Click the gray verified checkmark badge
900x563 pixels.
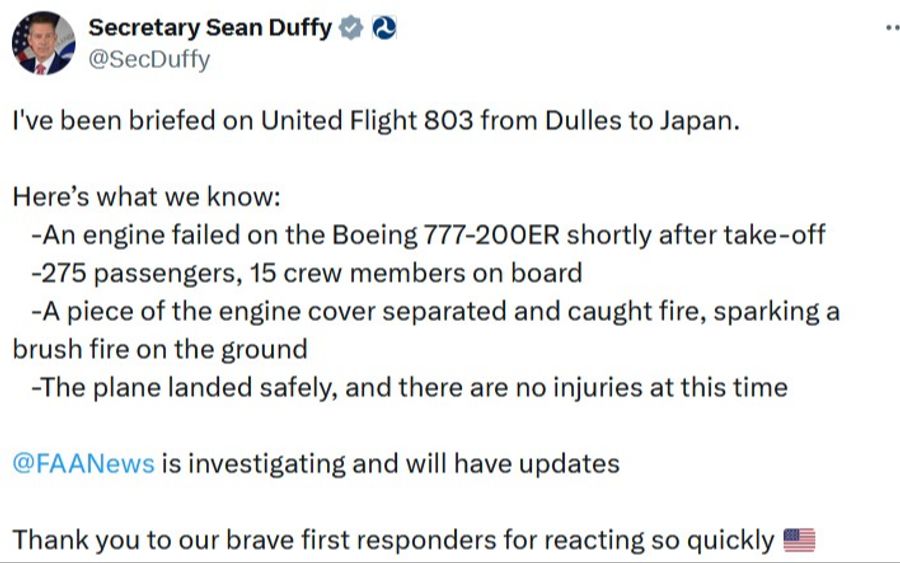click(x=350, y=28)
